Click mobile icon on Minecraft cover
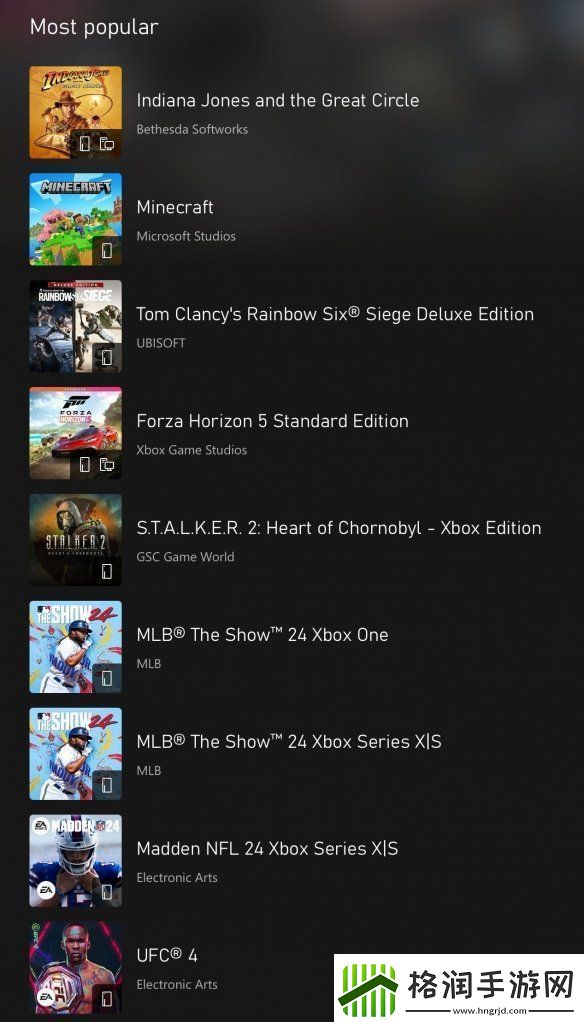Screen dimensions: 584x1022 click(107, 250)
